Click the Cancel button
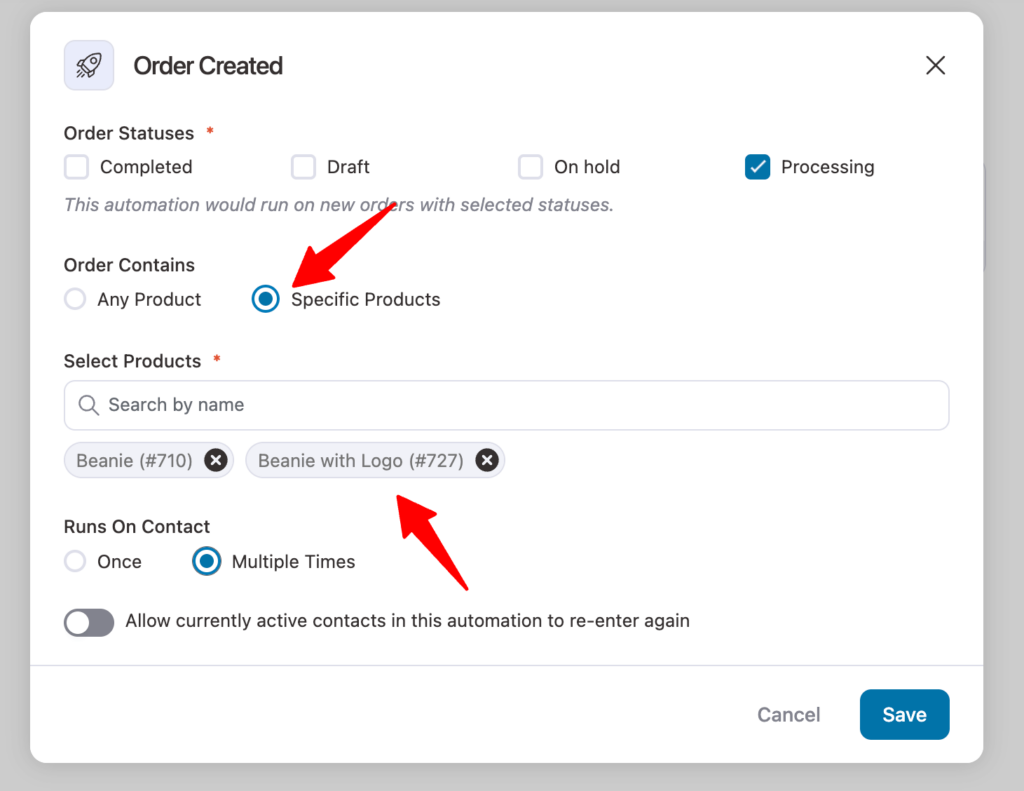1024x791 pixels. click(x=788, y=714)
